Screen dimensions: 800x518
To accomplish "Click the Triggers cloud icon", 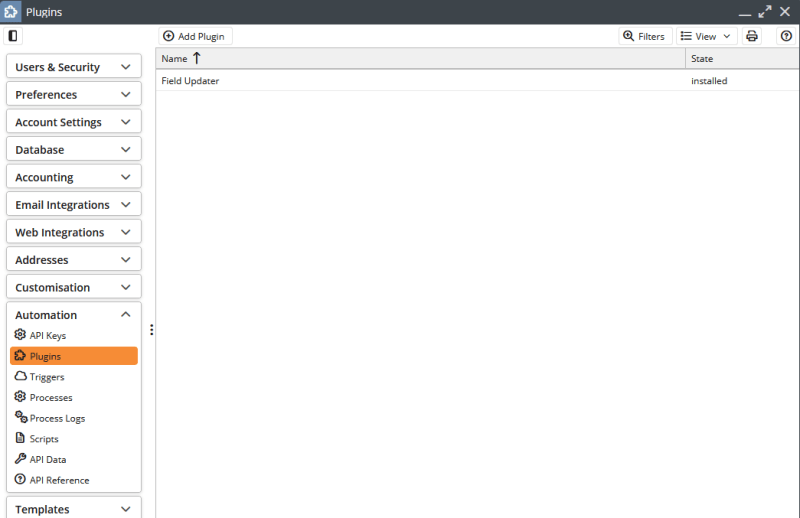I will [x=20, y=377].
